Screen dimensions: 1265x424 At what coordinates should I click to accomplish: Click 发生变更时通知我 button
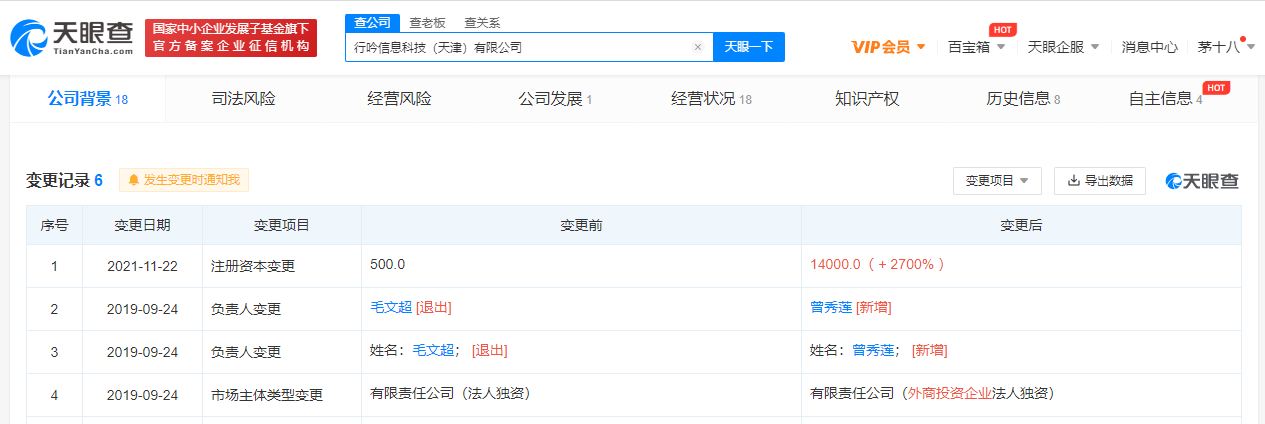[184, 180]
